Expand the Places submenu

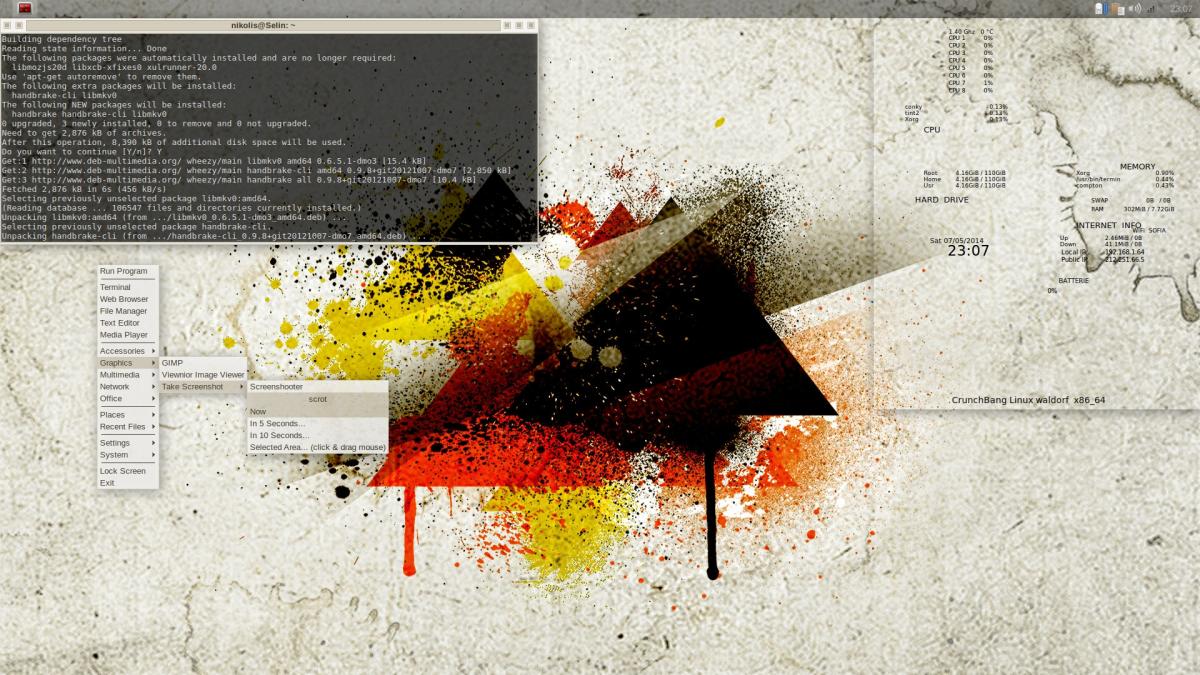127,415
